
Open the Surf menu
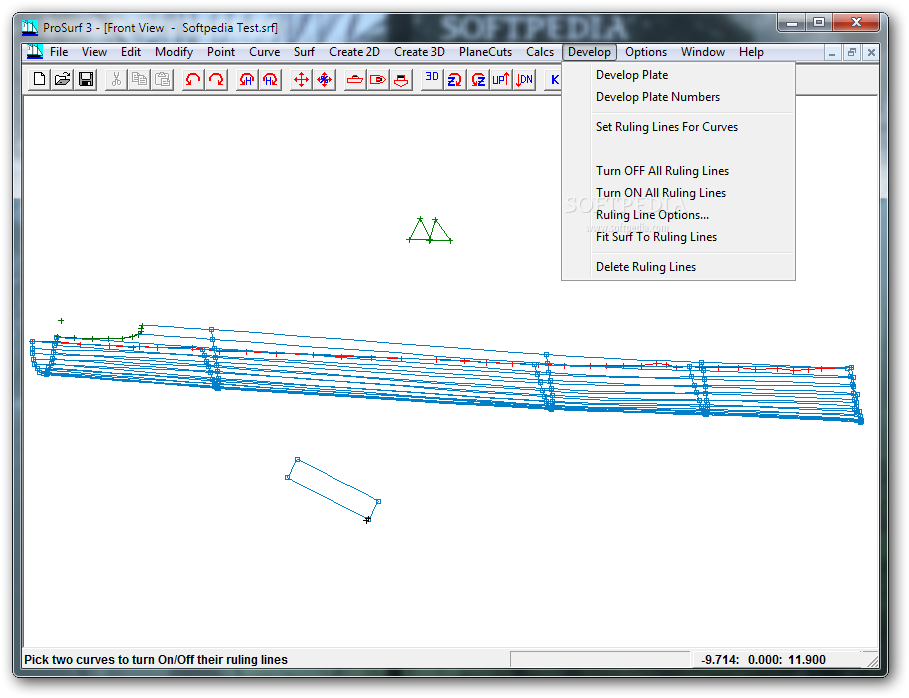[304, 52]
